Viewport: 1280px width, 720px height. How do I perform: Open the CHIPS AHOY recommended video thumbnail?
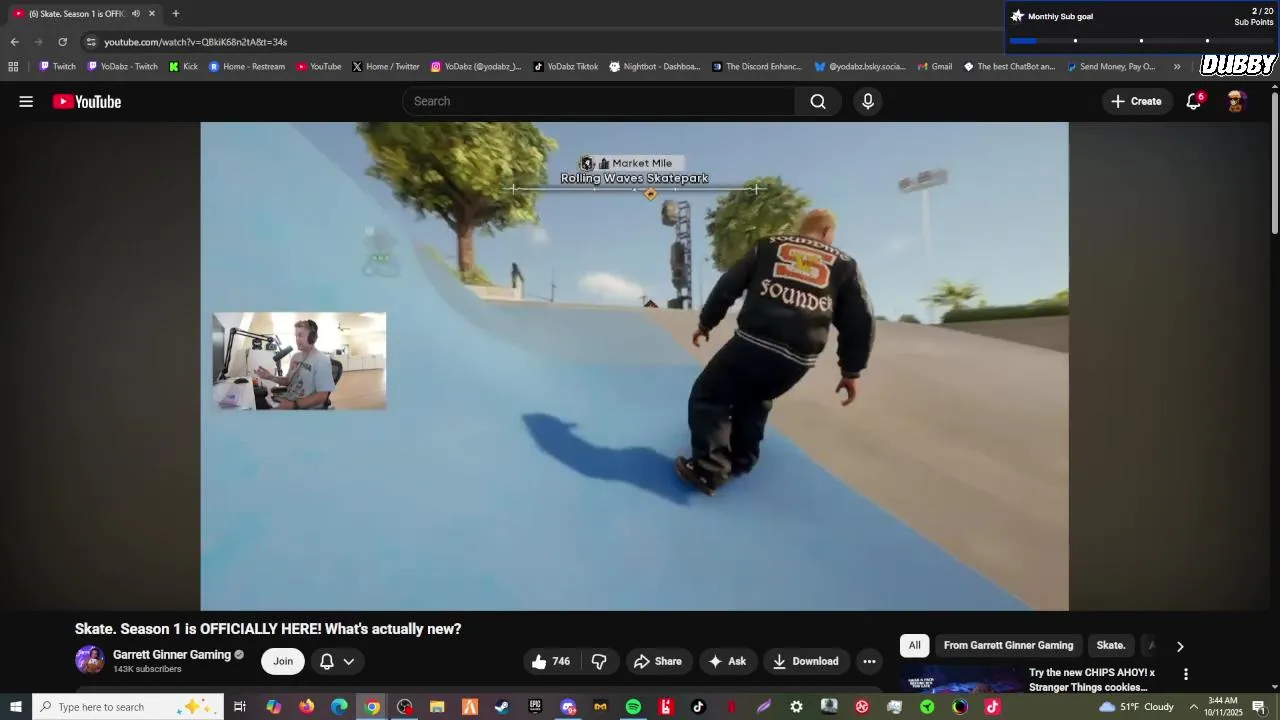(962, 678)
